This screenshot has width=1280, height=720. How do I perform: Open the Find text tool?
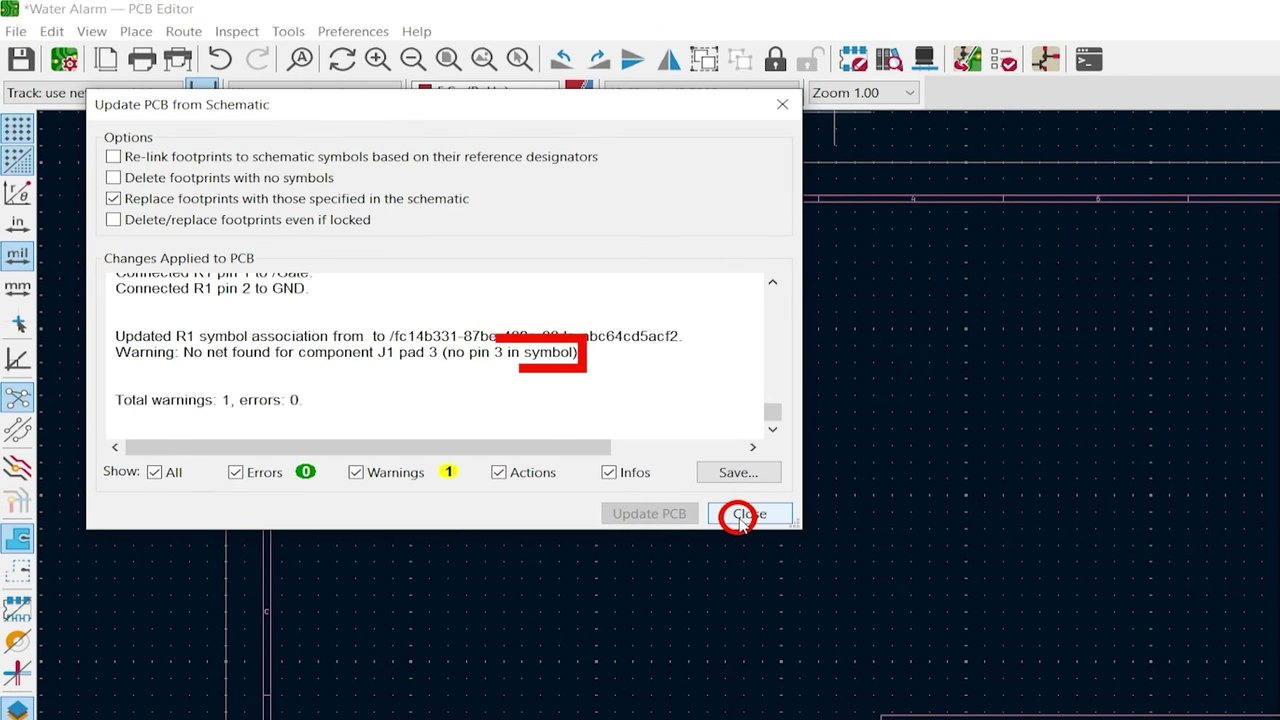299,60
